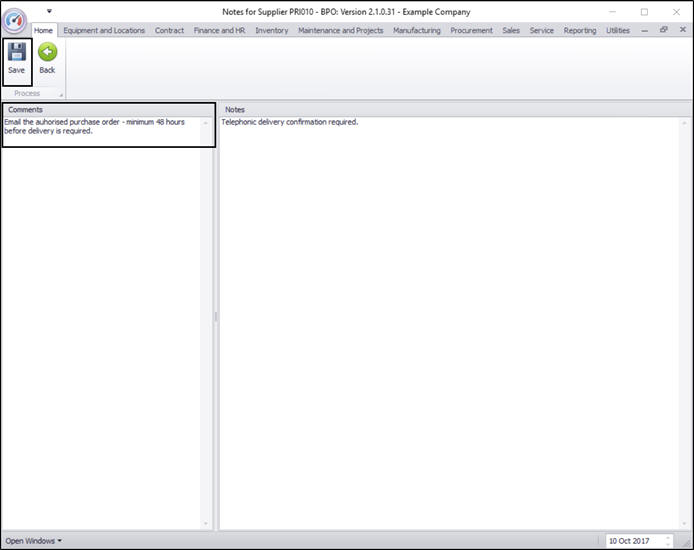Open the BPO application logo menu
Viewport: 694px width, 550px height.
point(14,20)
